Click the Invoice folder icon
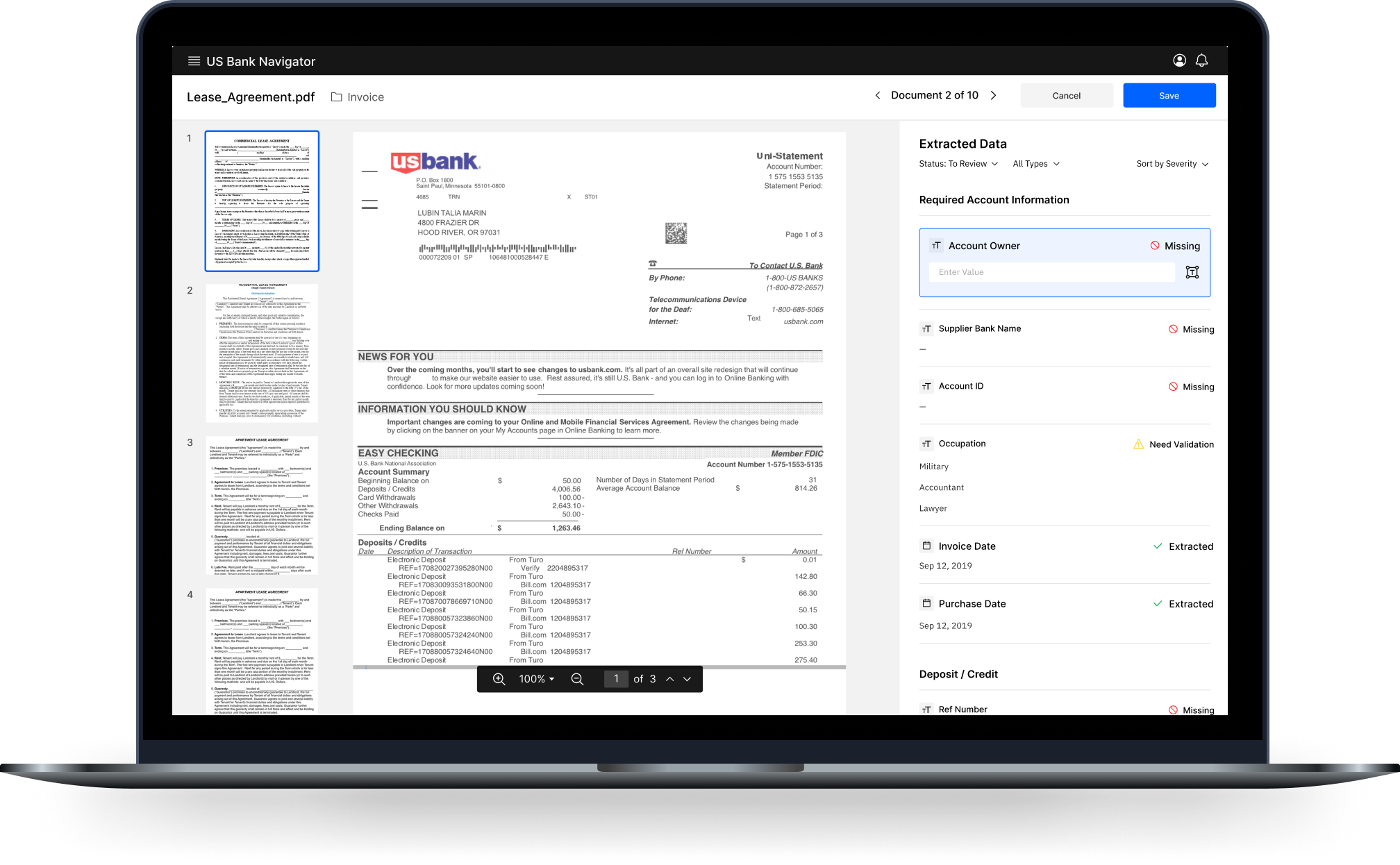Viewport: 1400px width, 865px height. [x=336, y=97]
